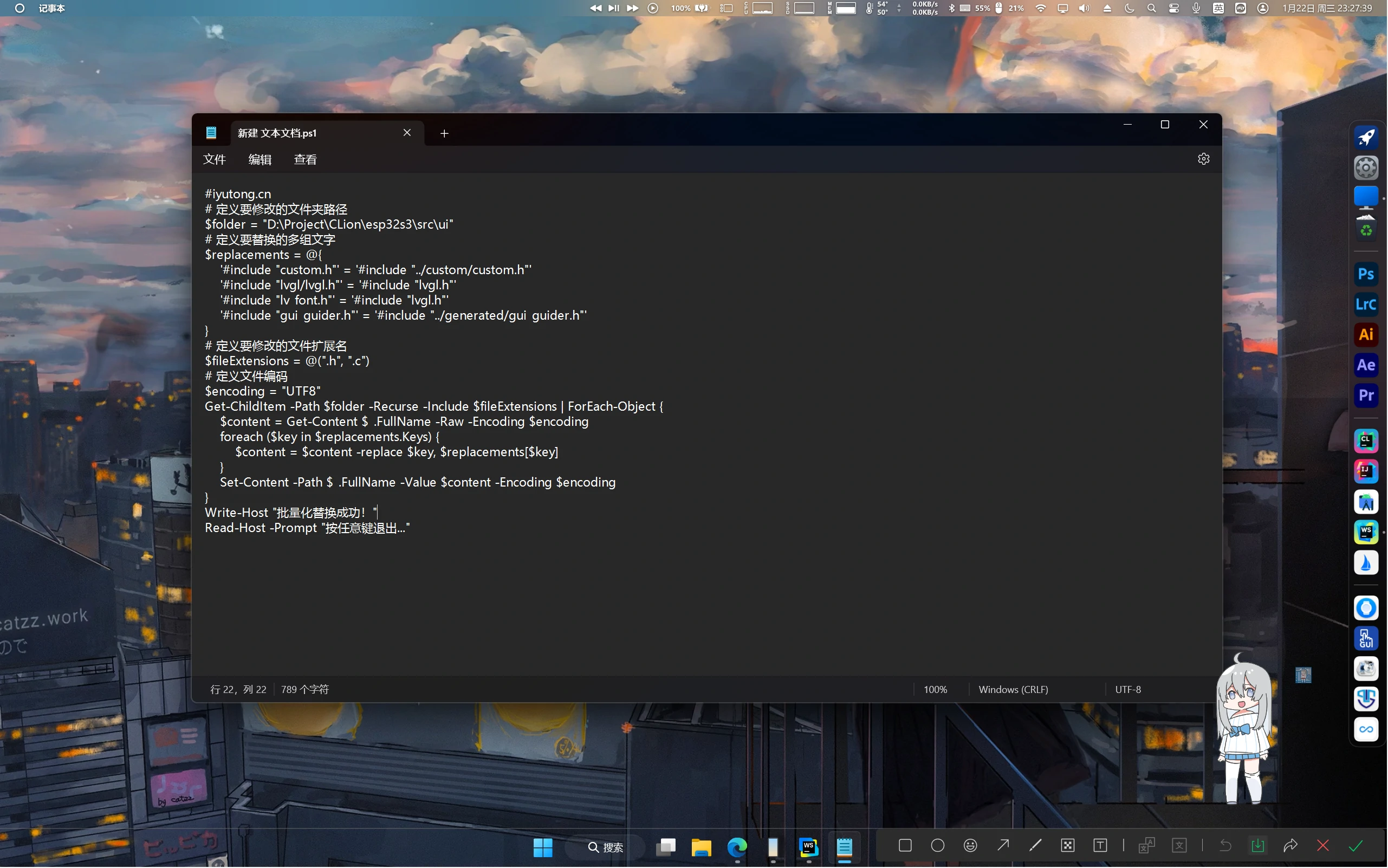Open Notepad settings gear
This screenshot has height=868, width=1388.
pyautogui.click(x=1203, y=159)
